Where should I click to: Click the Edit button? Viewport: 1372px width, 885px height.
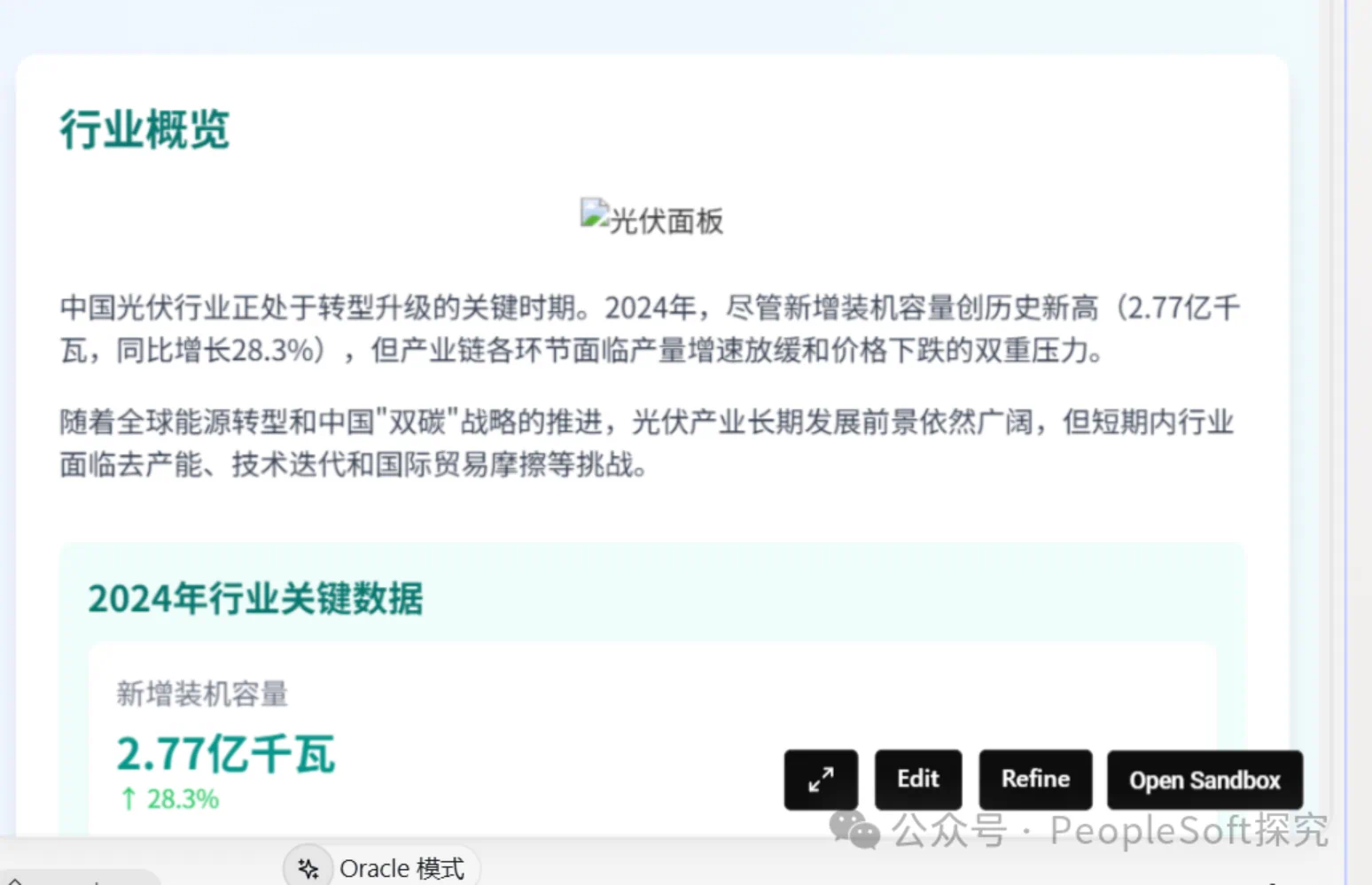(918, 780)
